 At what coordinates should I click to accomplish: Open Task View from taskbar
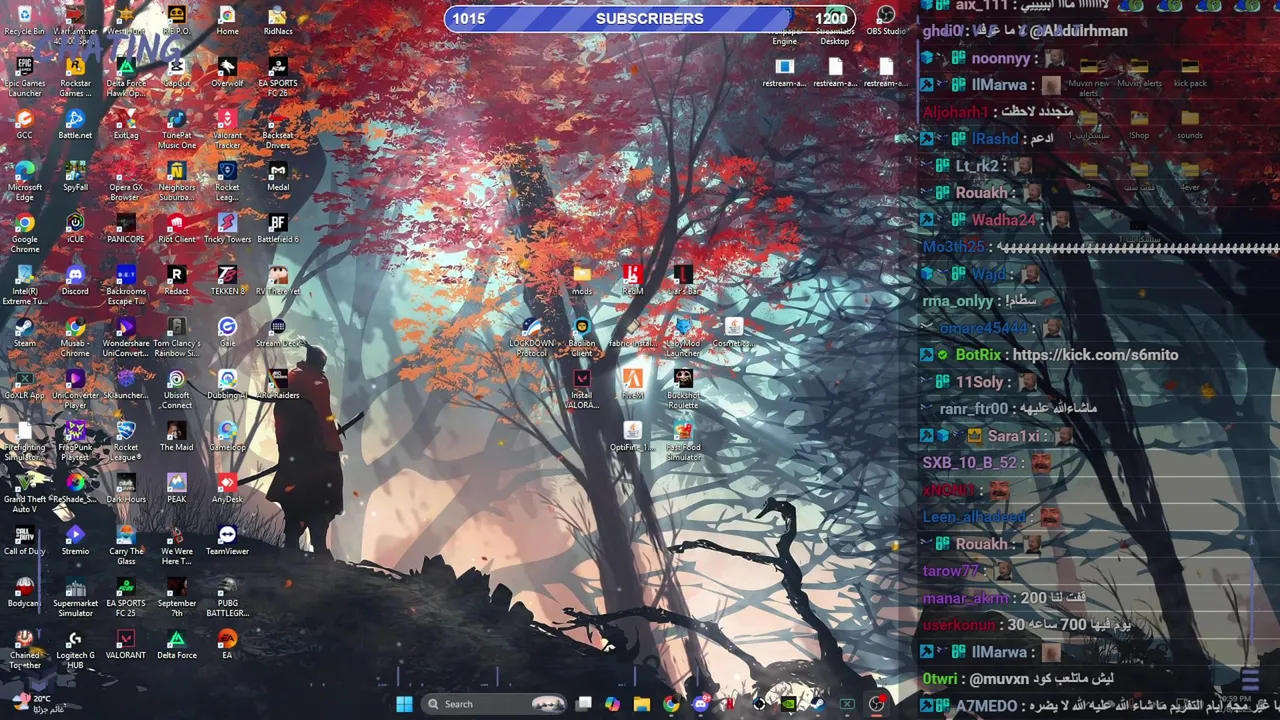[584, 704]
